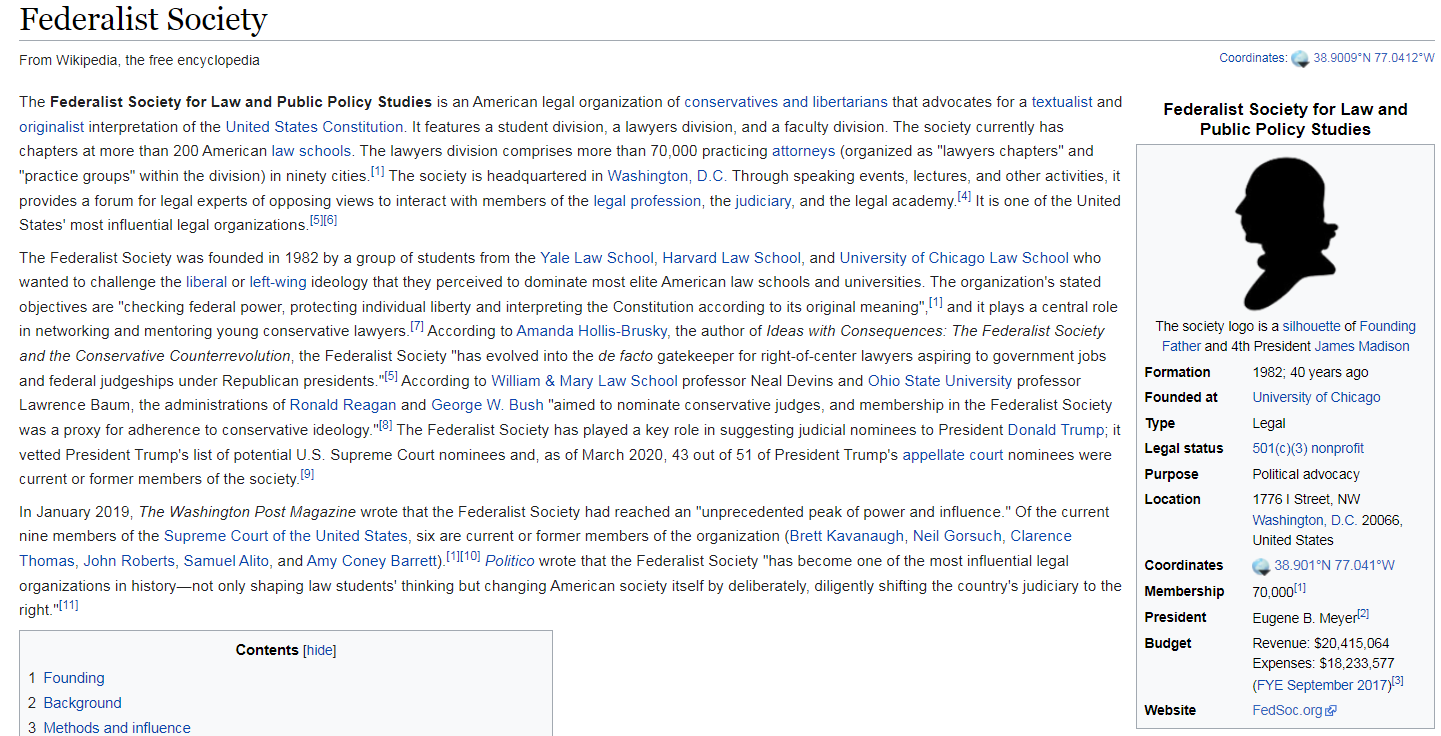Open the legal profession link
This screenshot has height=736, width=1441.
(647, 201)
